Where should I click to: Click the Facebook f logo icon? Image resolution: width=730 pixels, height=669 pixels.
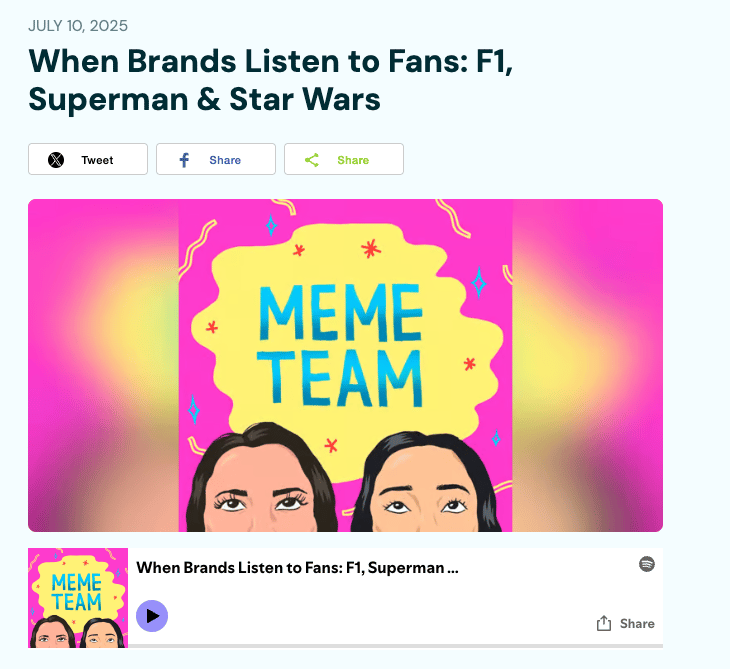click(184, 160)
